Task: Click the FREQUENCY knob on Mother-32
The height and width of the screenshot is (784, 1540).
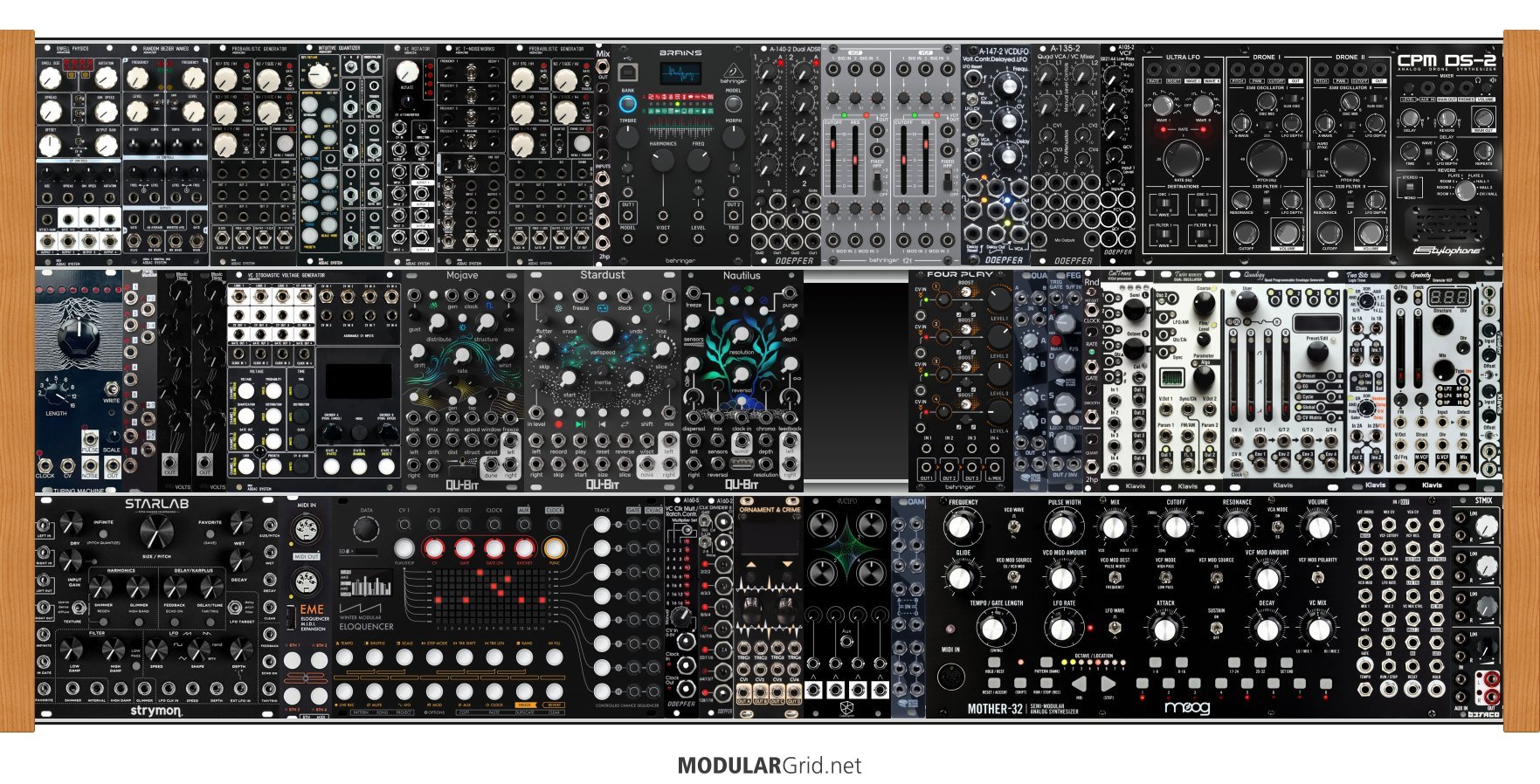Action: pos(960,526)
